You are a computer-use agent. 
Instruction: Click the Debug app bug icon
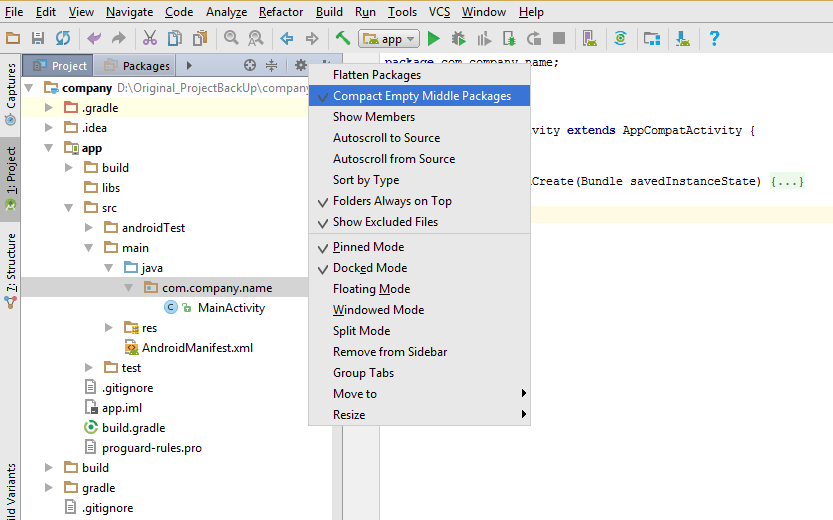tap(458, 39)
